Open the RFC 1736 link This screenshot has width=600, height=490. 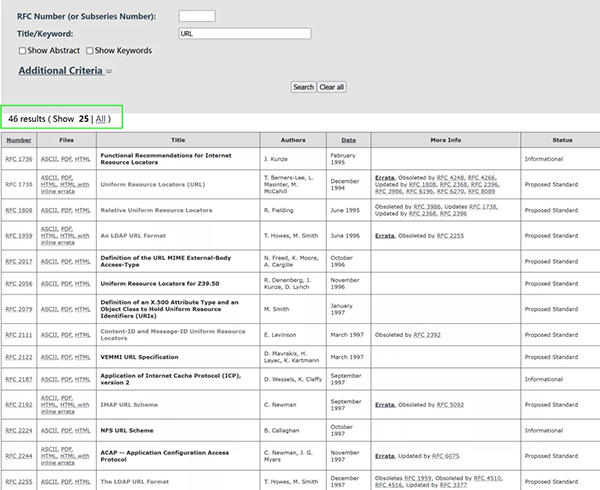19,159
